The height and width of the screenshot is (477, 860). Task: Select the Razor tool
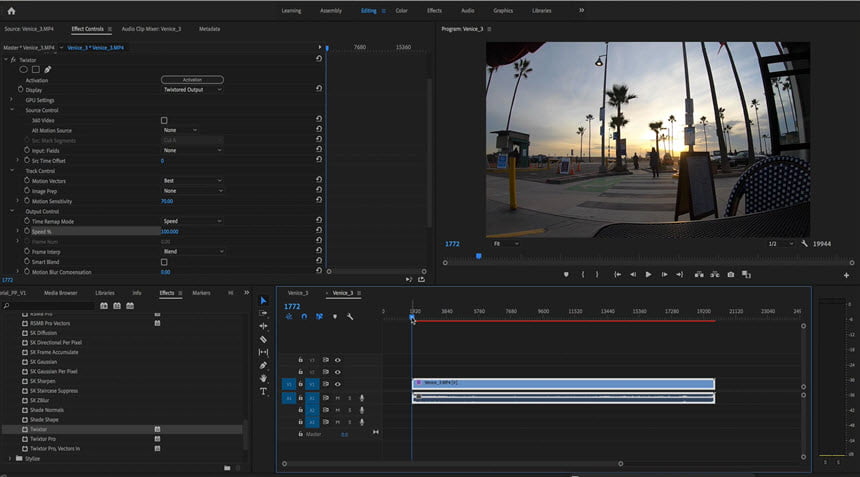point(263,339)
